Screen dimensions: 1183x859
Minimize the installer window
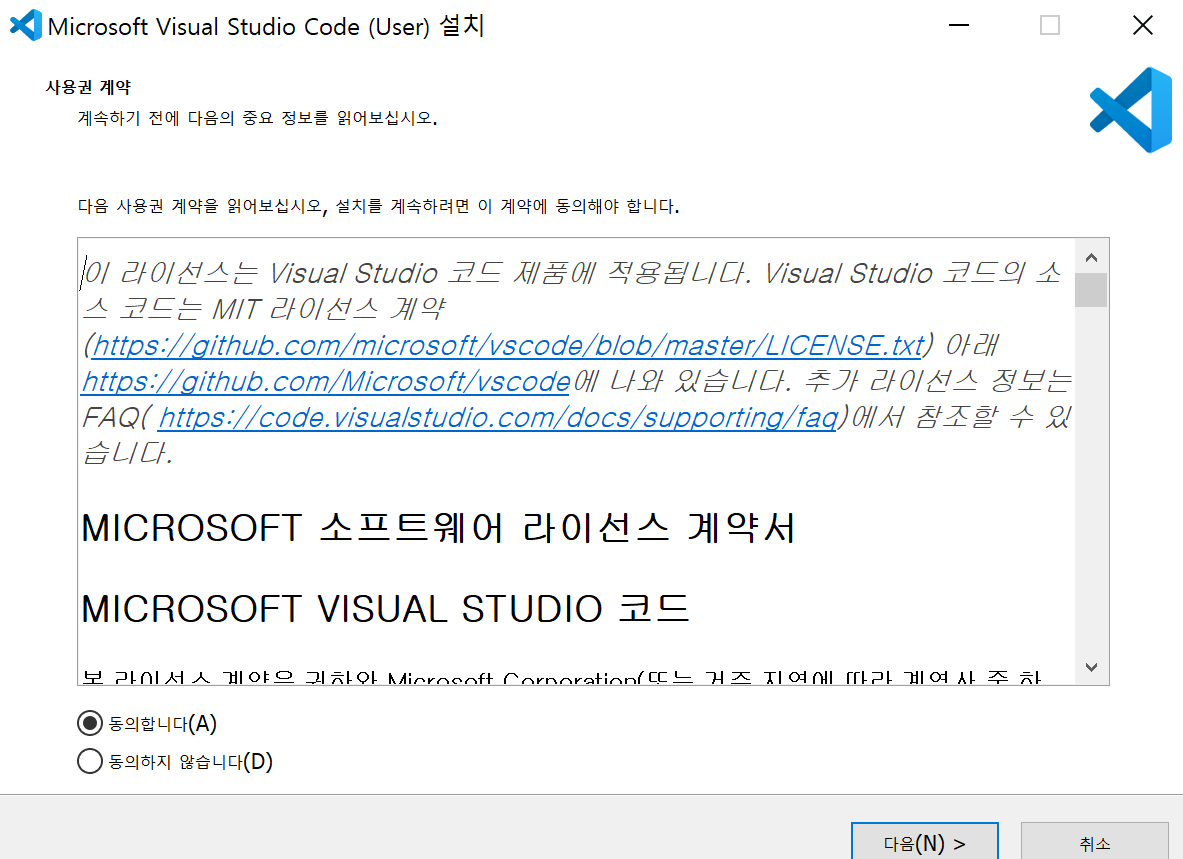point(958,25)
